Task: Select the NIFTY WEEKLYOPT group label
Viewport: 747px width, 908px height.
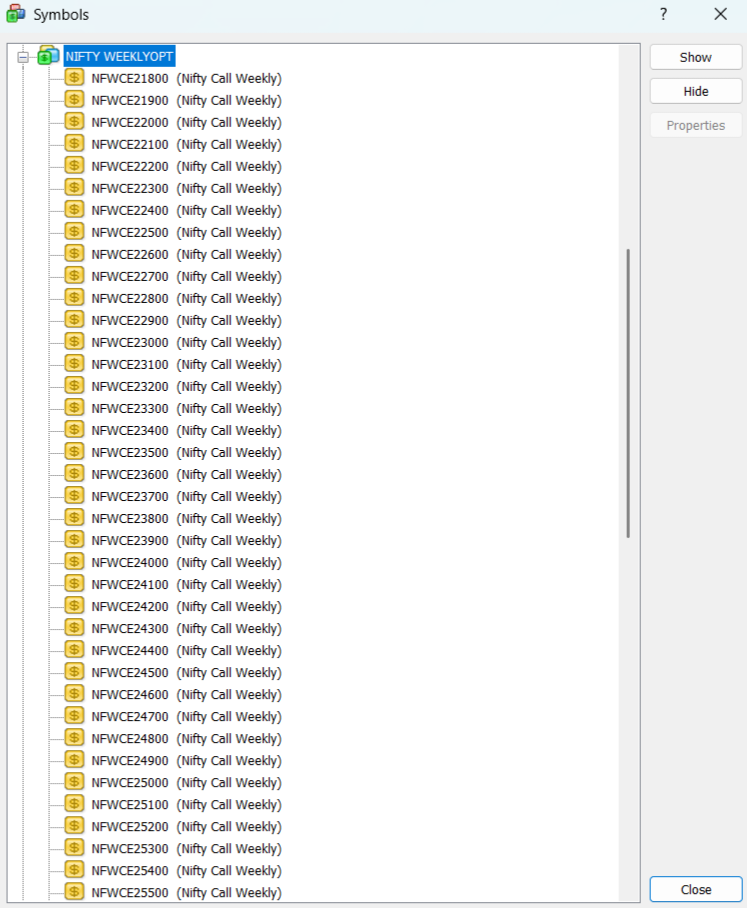Action: pos(119,57)
